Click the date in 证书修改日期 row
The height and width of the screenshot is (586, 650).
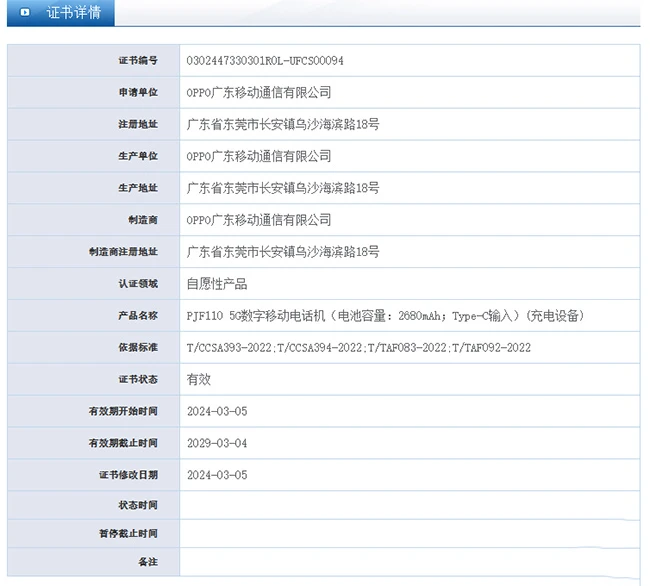[217, 475]
